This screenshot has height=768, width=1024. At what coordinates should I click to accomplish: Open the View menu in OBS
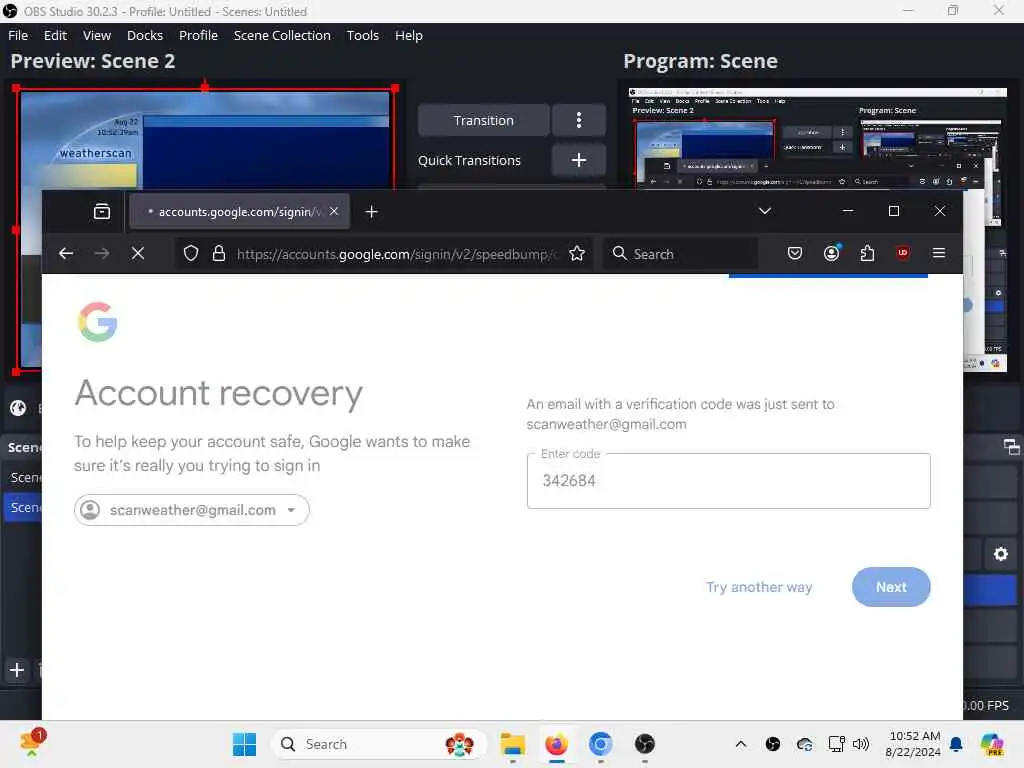(x=97, y=35)
